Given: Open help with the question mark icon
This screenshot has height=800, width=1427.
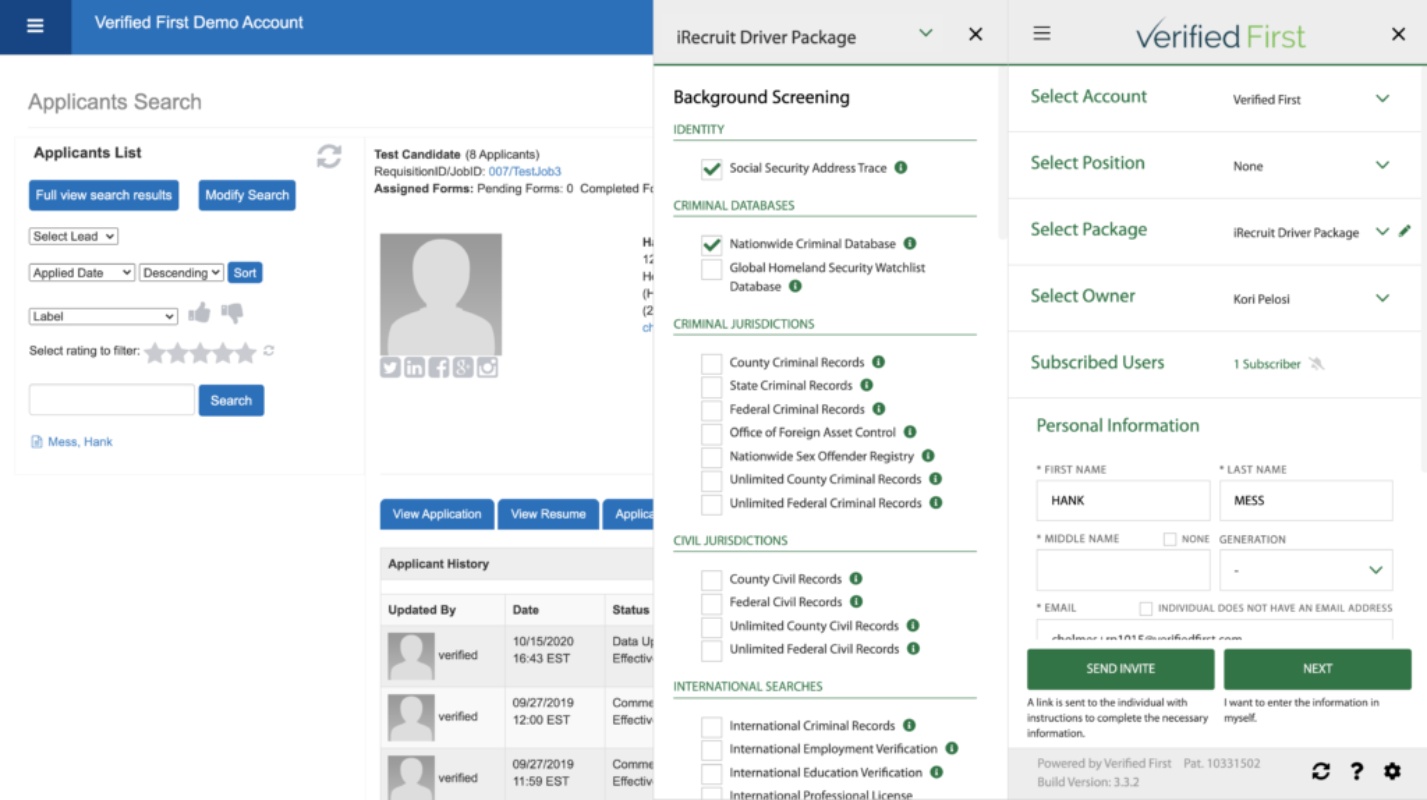Looking at the screenshot, I should pyautogui.click(x=1357, y=771).
